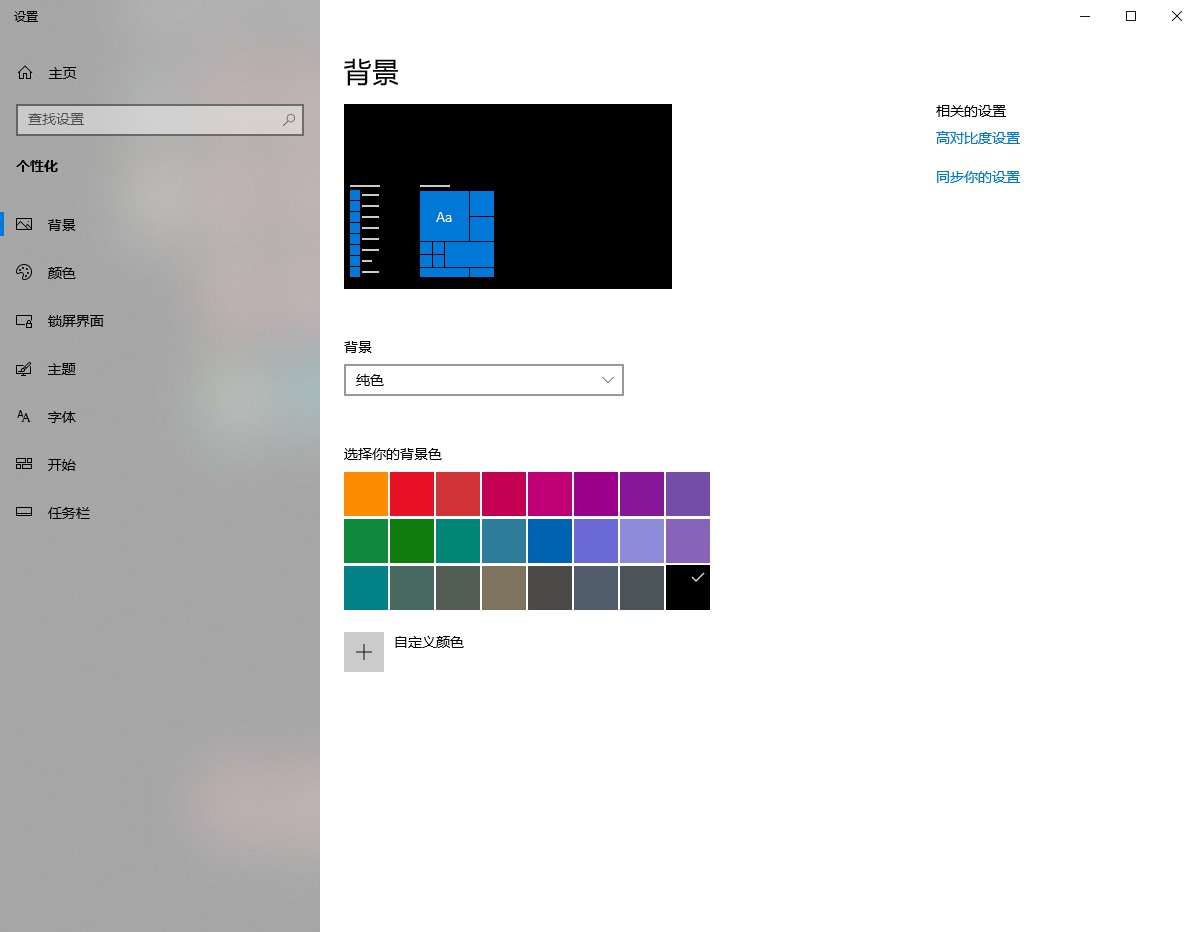Pick the dark slate gray swatch beside black
1200x932 pixels.
tap(642, 588)
